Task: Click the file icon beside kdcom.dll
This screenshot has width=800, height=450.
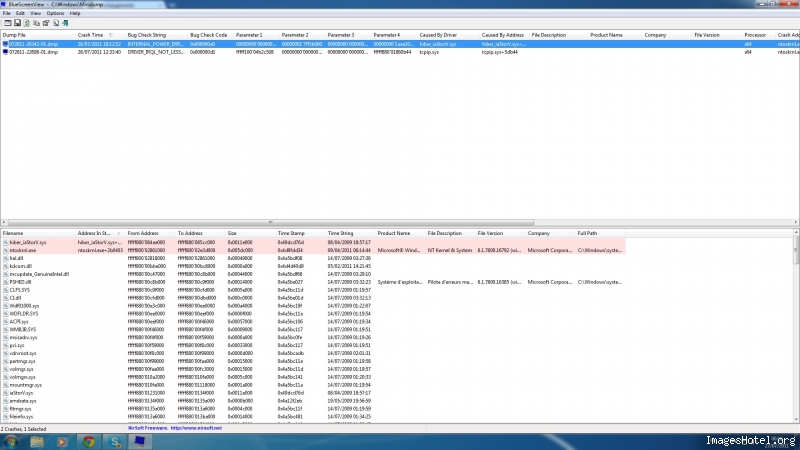Action: tap(6, 266)
